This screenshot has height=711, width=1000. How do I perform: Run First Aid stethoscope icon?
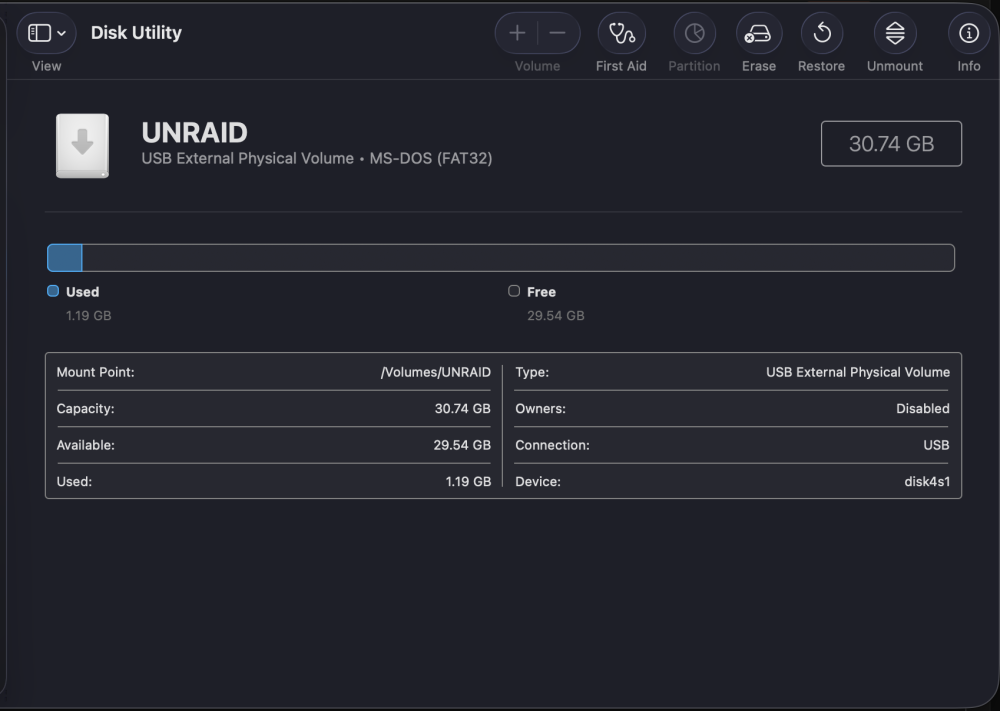(622, 33)
